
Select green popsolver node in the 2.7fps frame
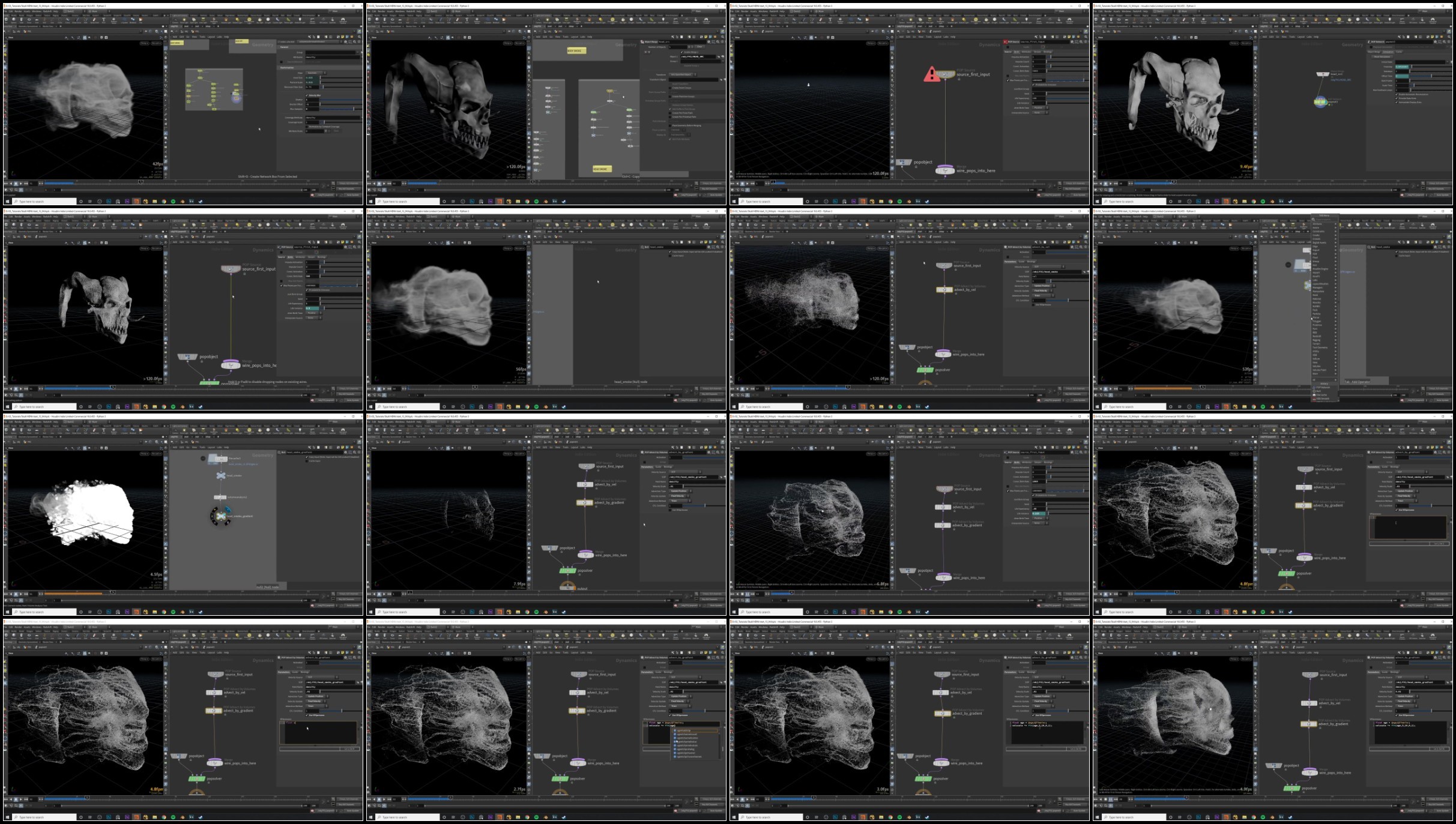(x=560, y=778)
